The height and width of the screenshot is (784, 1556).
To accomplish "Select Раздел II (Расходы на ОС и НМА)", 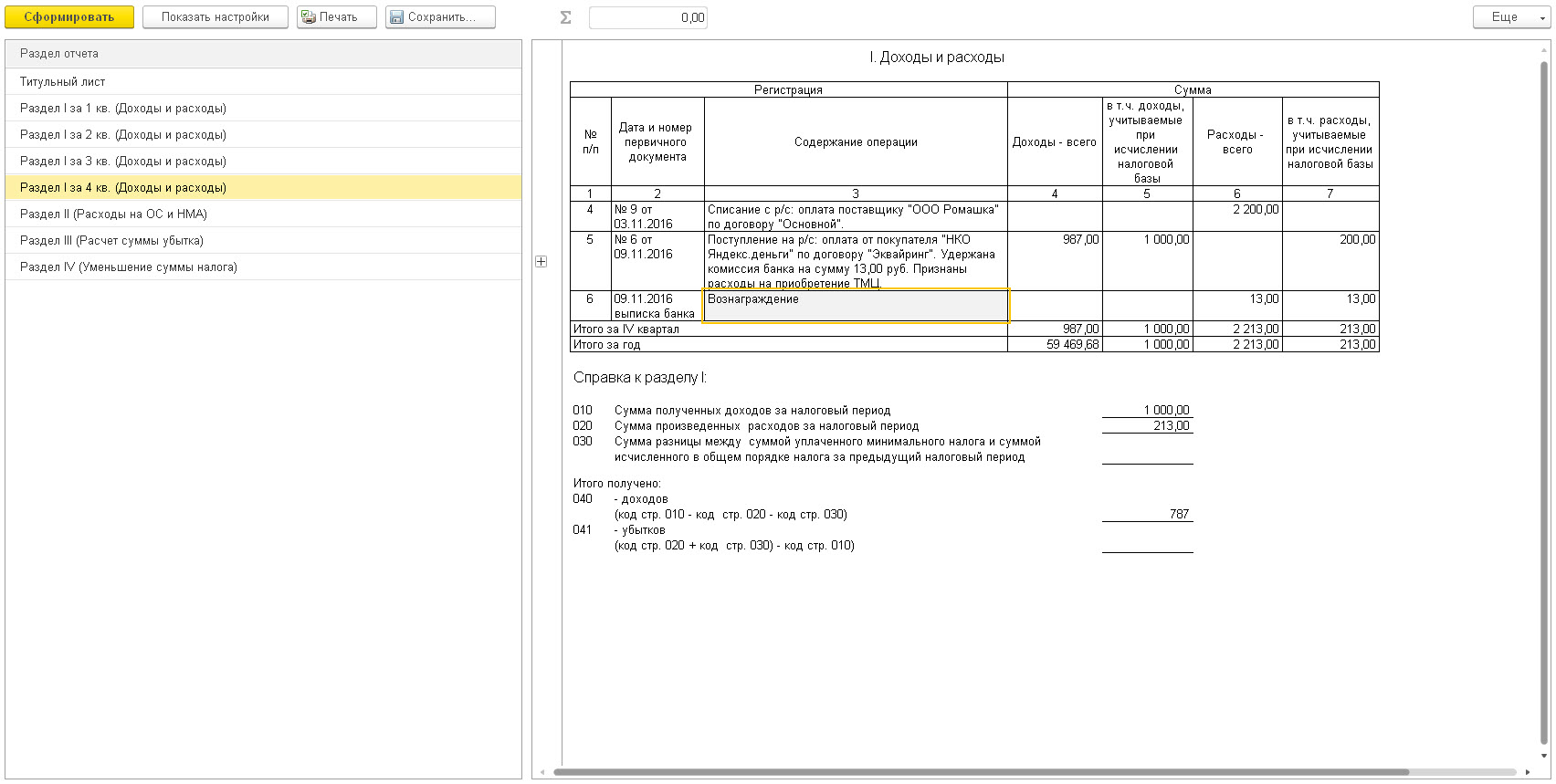I will [113, 214].
